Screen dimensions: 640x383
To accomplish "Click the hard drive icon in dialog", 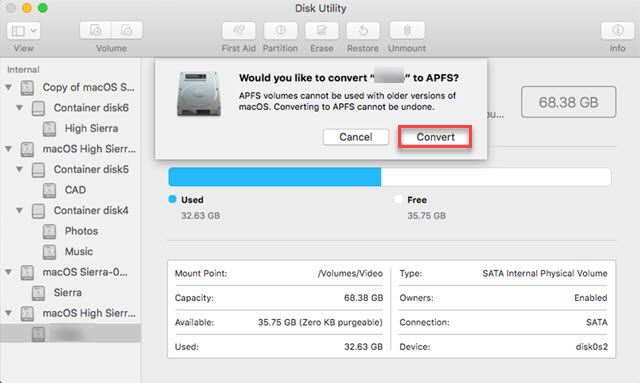I will [199, 94].
